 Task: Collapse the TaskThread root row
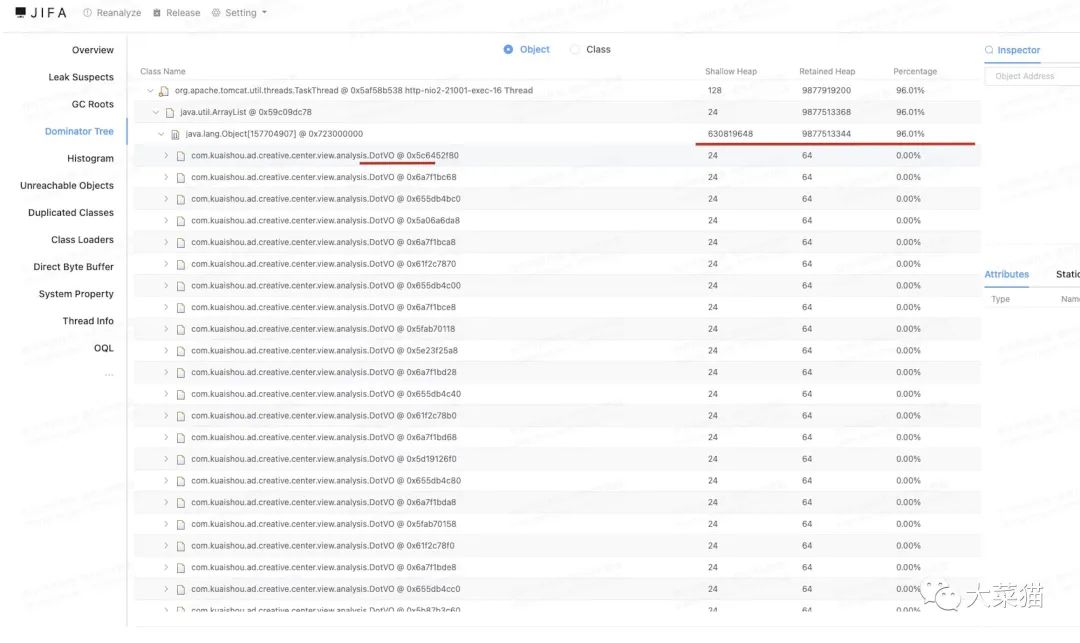[x=150, y=91]
